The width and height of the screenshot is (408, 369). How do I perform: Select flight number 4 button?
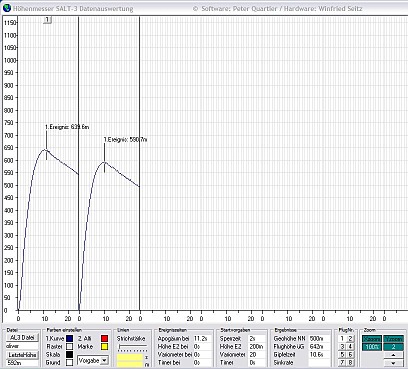(350, 347)
